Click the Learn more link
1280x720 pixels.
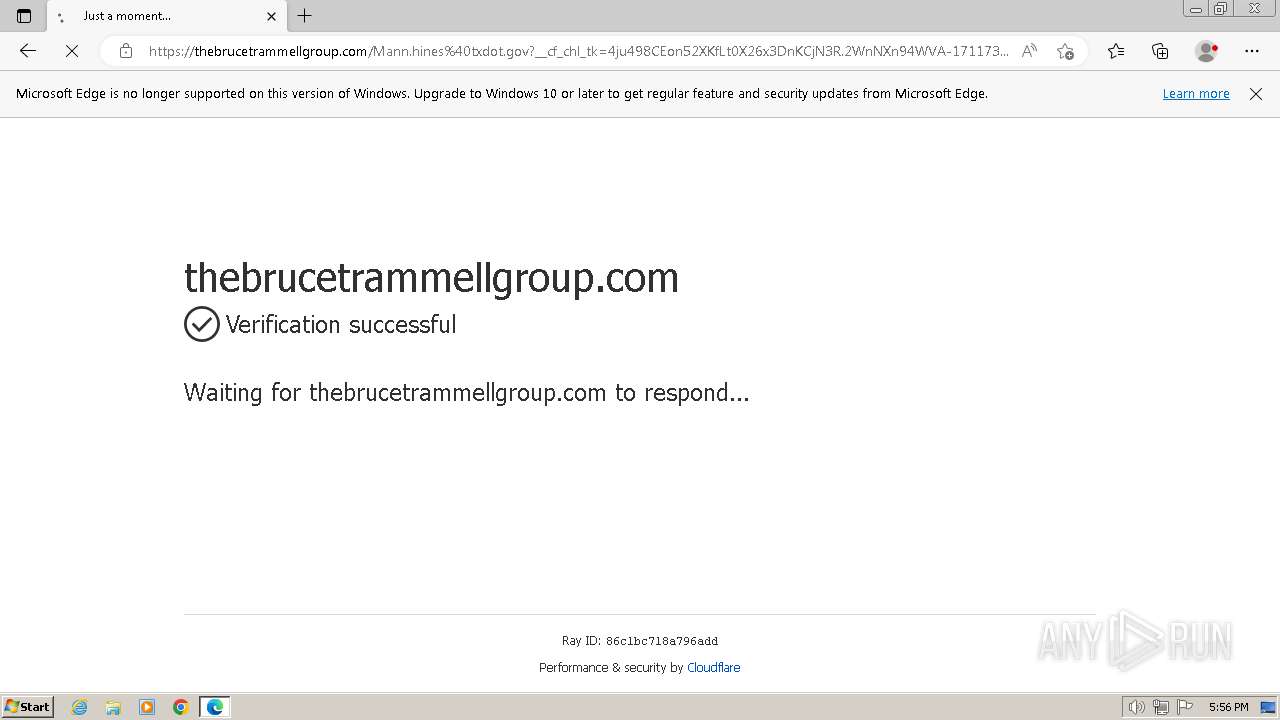click(x=1196, y=94)
